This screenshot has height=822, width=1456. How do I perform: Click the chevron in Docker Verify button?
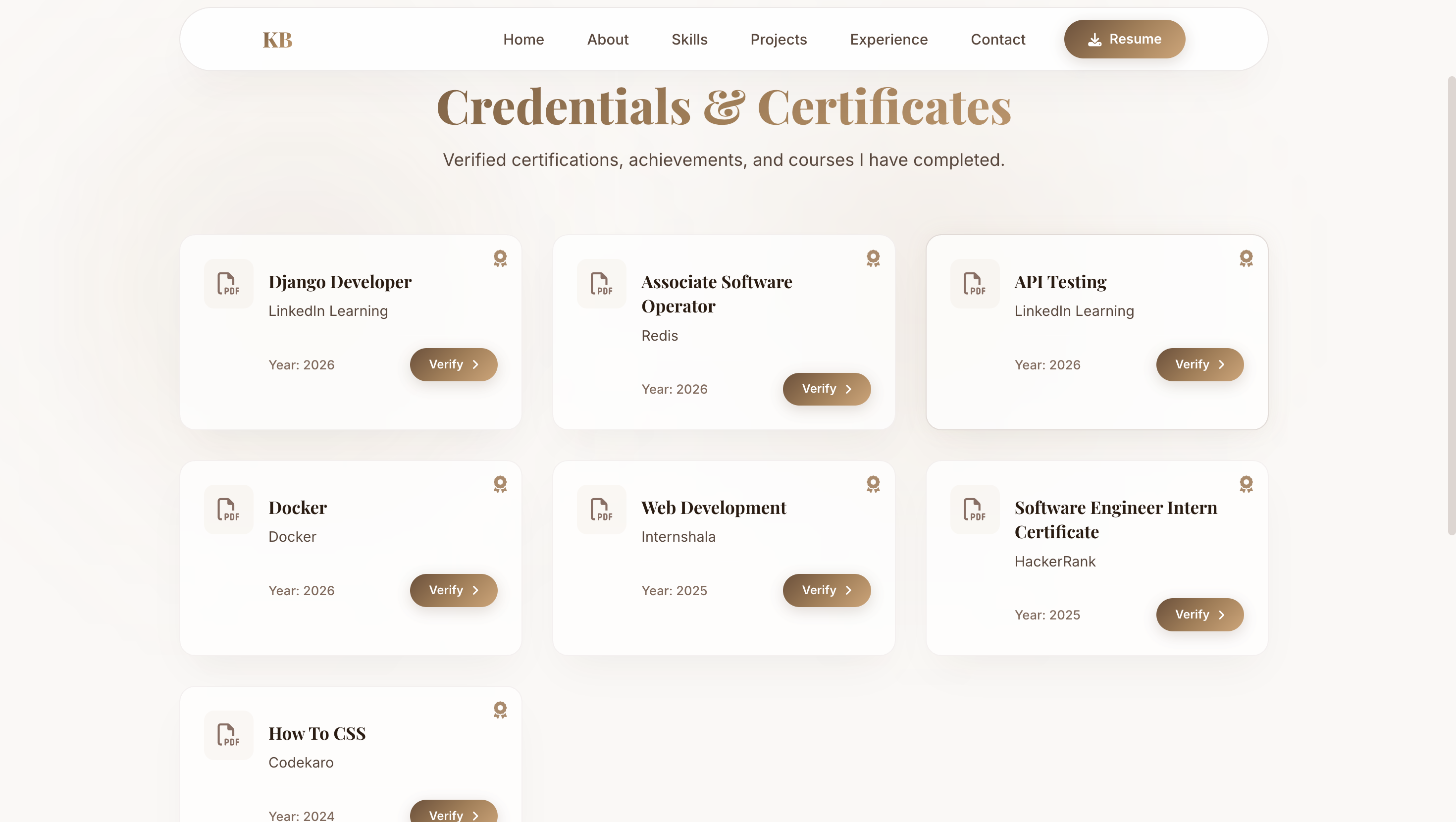[475, 590]
